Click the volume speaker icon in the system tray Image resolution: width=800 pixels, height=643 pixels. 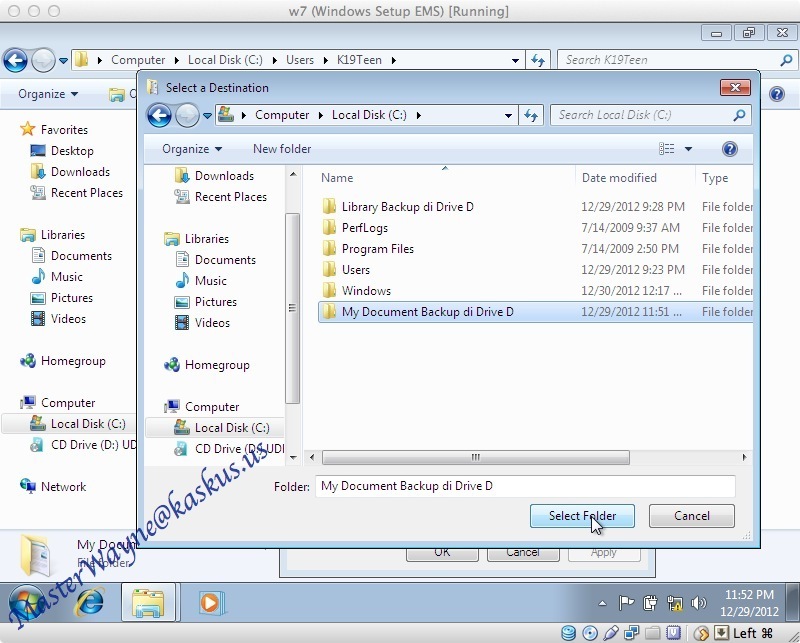698,603
